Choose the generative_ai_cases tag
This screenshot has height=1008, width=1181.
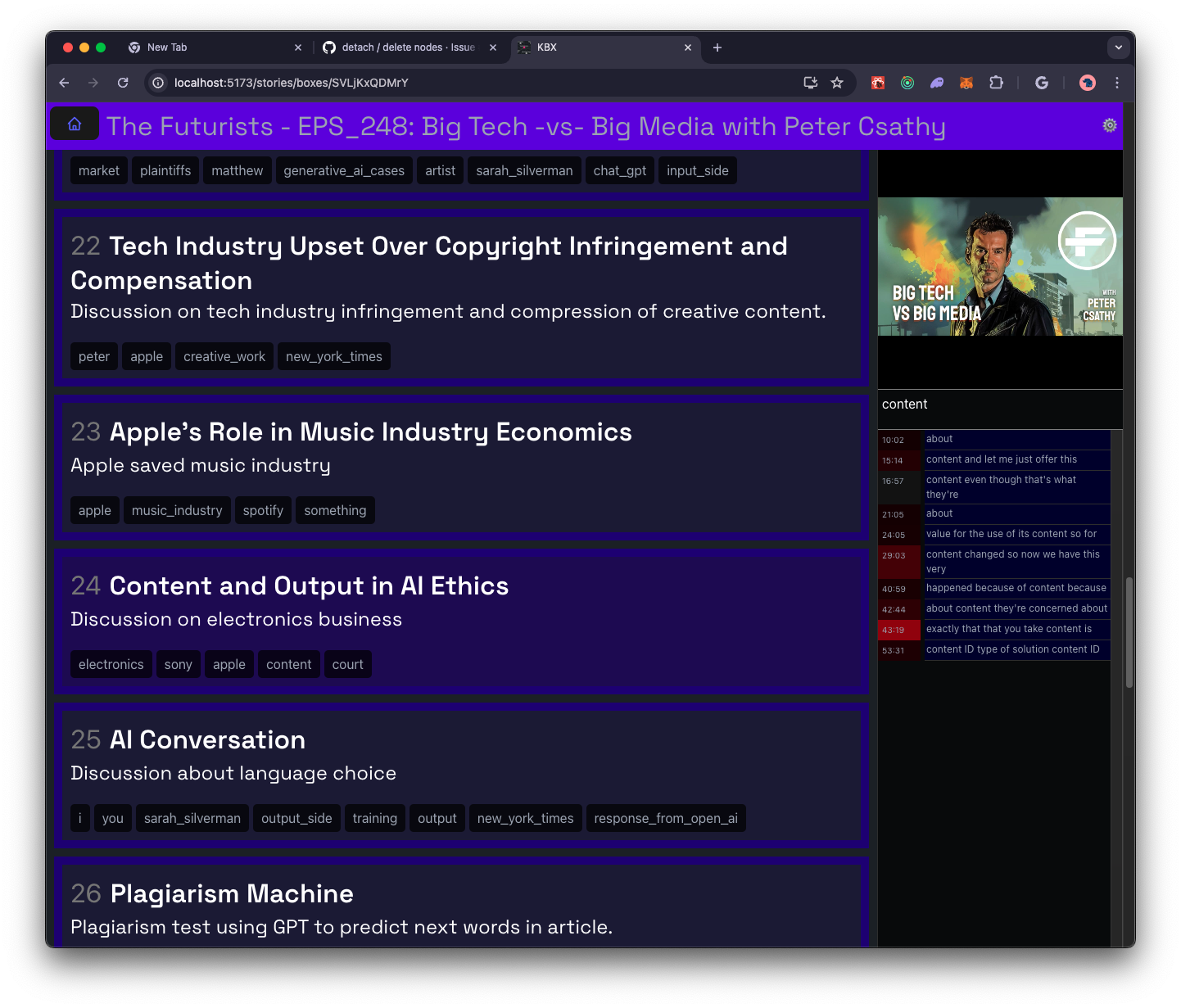pos(344,170)
